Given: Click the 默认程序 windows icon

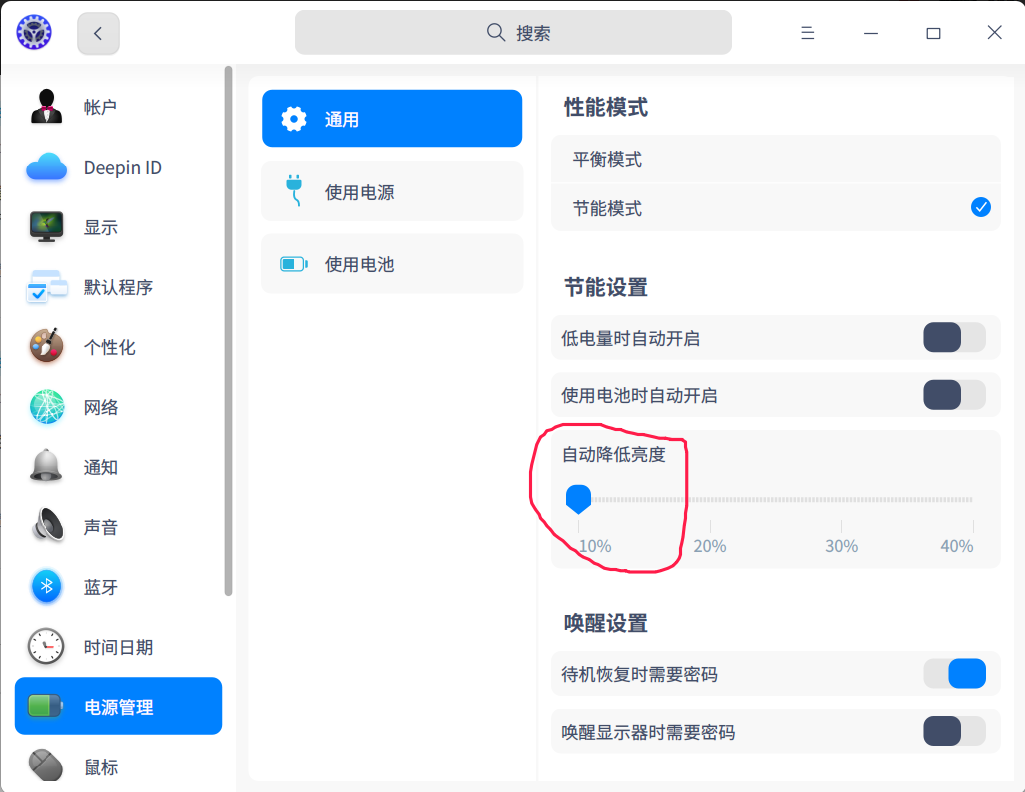Looking at the screenshot, I should (x=46, y=287).
